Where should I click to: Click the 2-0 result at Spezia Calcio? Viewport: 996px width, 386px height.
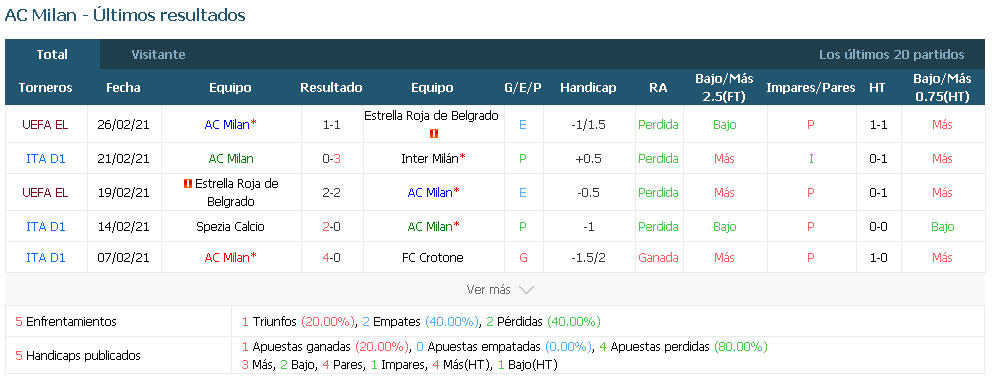point(332,227)
